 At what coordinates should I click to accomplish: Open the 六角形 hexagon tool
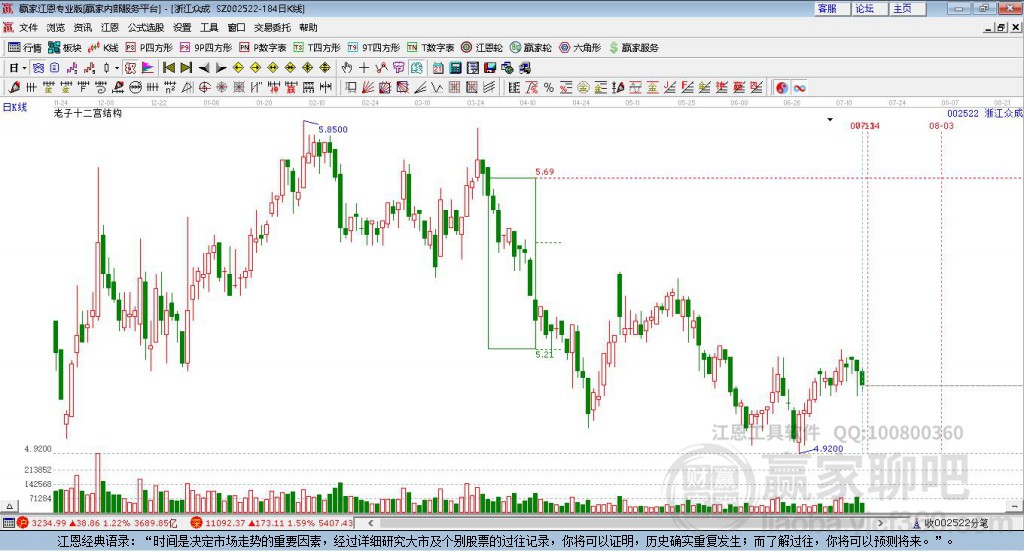pyautogui.click(x=580, y=48)
